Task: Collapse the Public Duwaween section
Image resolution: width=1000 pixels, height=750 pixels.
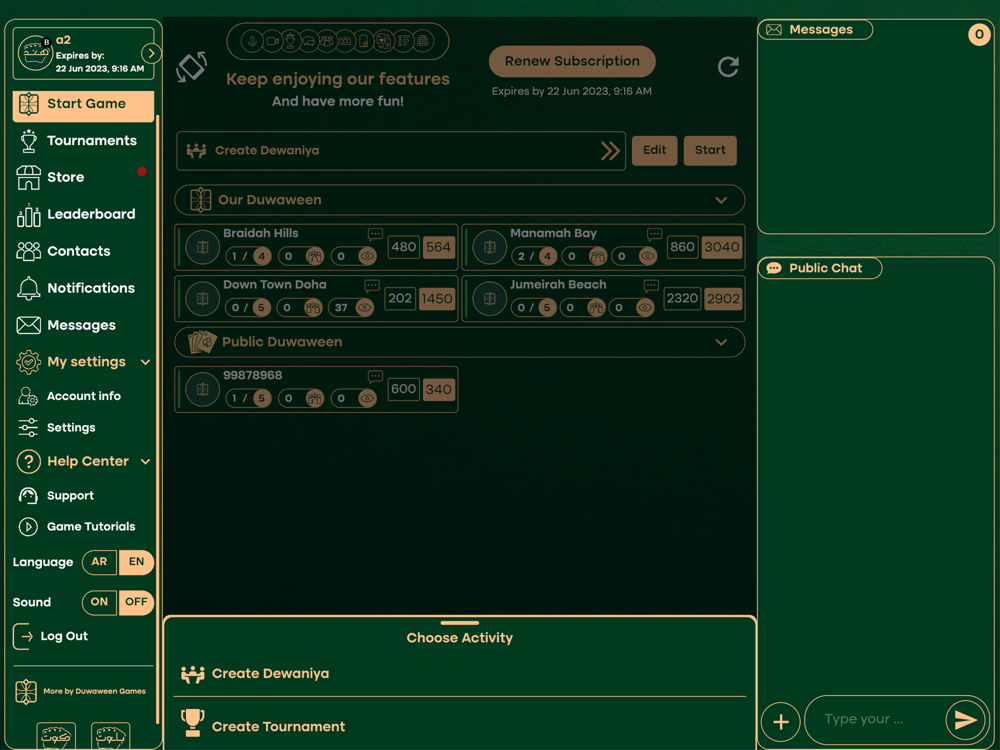Action: (x=721, y=342)
